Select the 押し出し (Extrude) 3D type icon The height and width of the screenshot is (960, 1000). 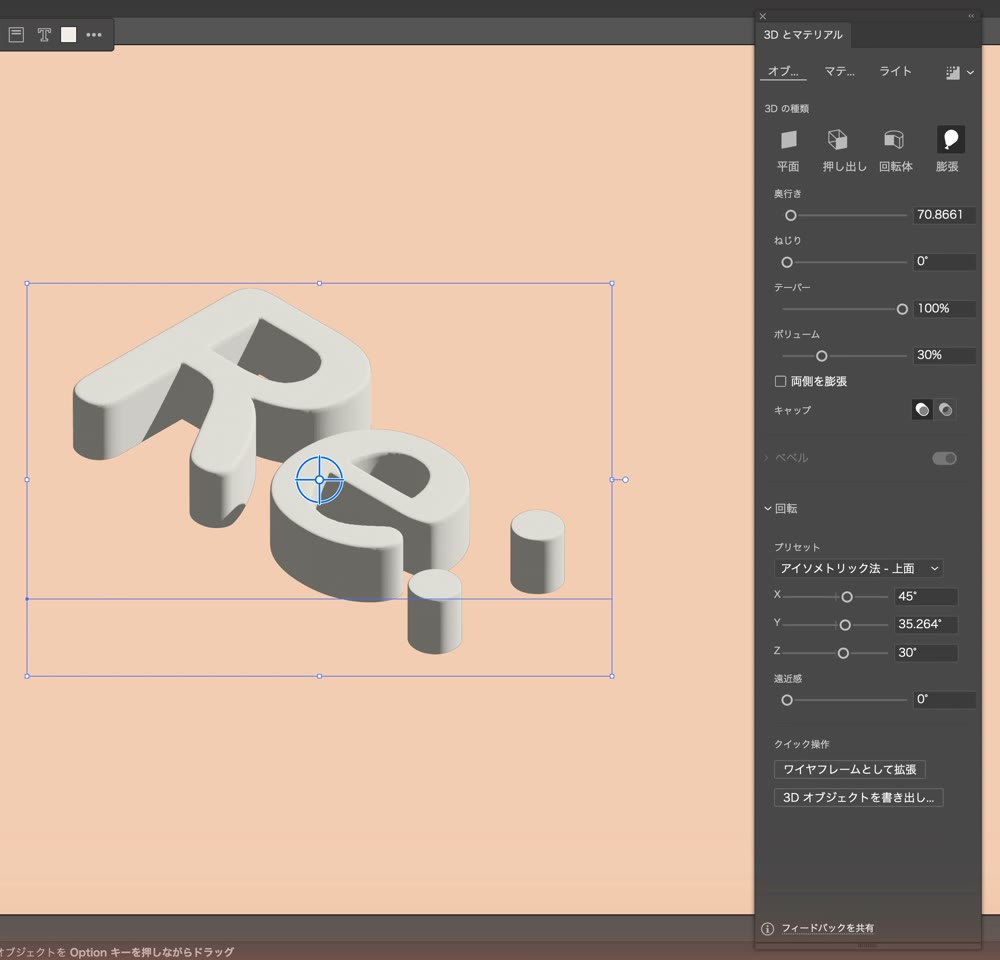tap(837, 140)
